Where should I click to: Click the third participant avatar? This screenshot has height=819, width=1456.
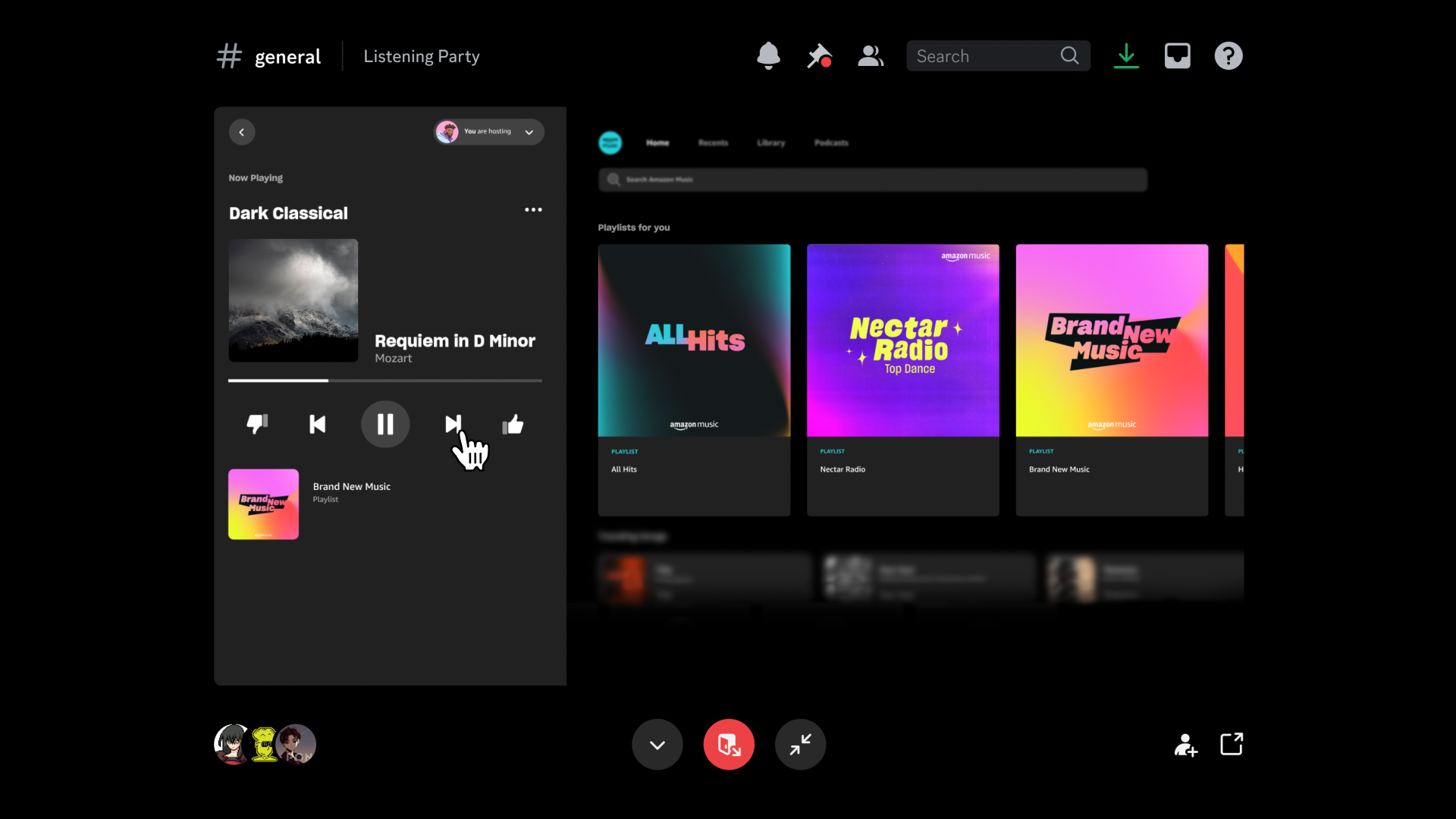pyautogui.click(x=297, y=744)
